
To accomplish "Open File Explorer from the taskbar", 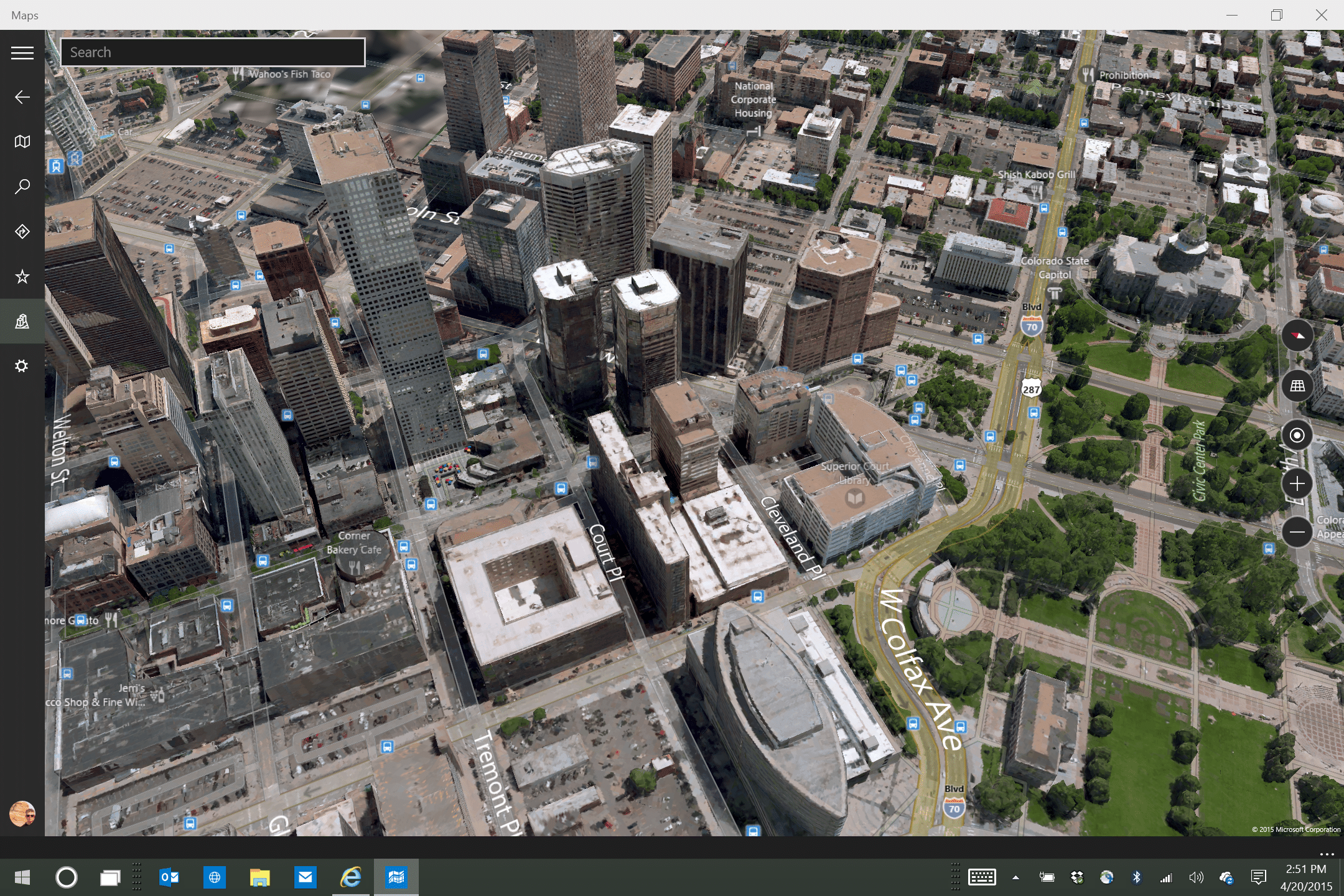I will 259,877.
